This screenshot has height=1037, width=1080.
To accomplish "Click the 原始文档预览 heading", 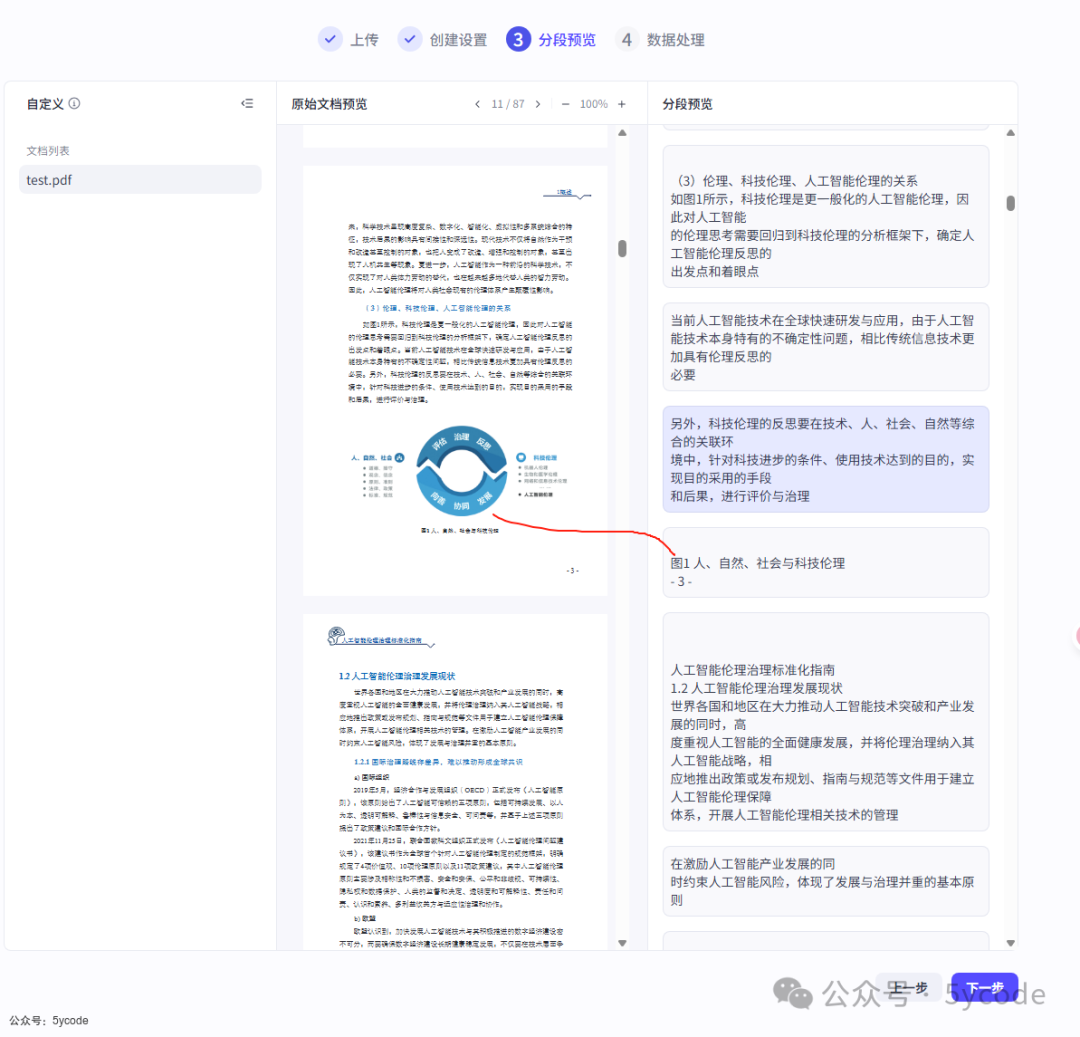I will [329, 104].
